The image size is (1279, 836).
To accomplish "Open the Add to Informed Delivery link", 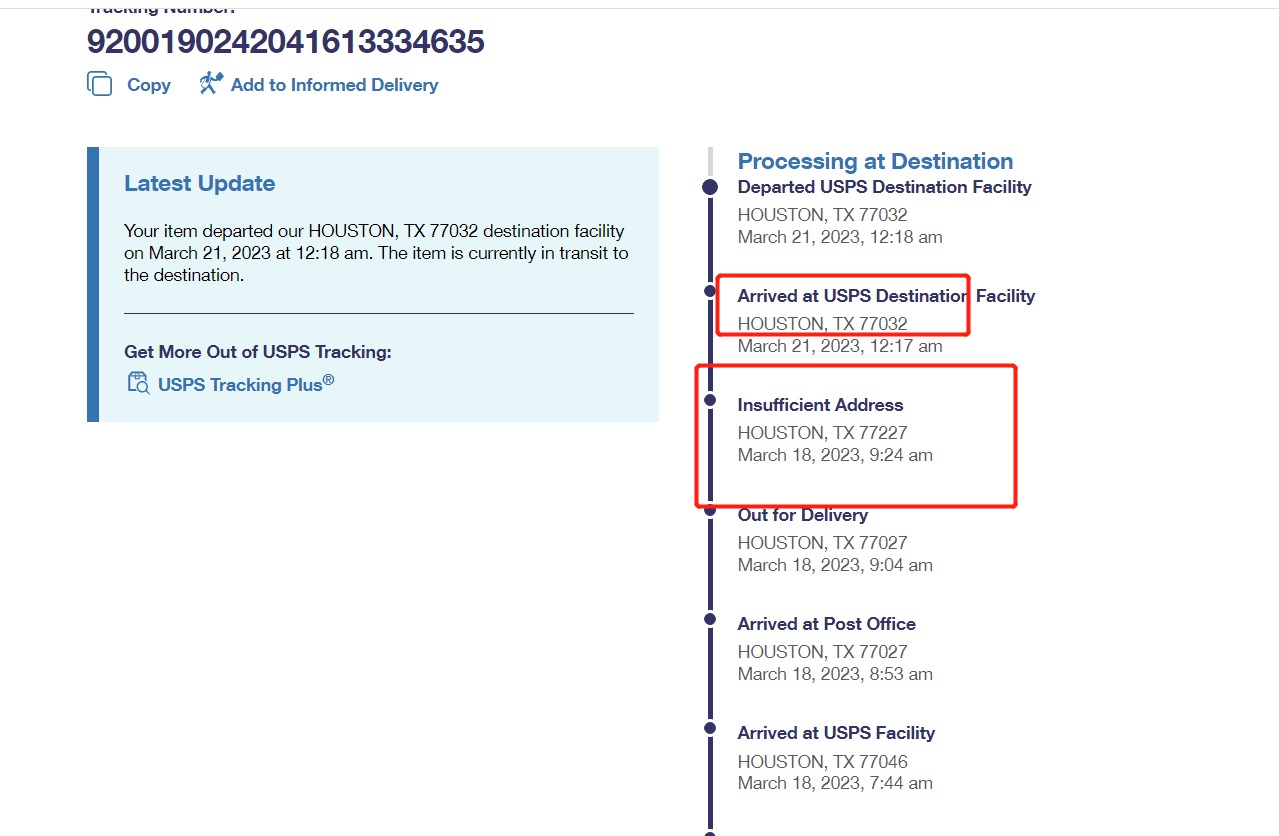I will pos(334,85).
